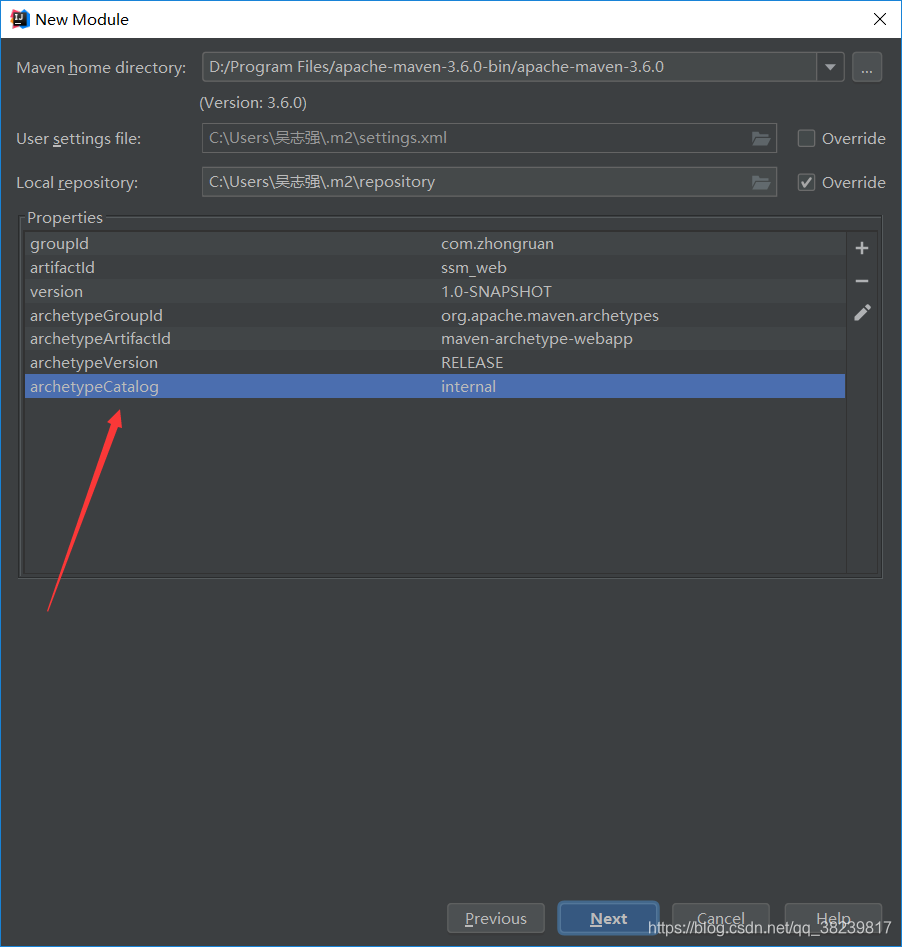Select the archetypeCatalog property row
The height and width of the screenshot is (947, 902).
(435, 387)
